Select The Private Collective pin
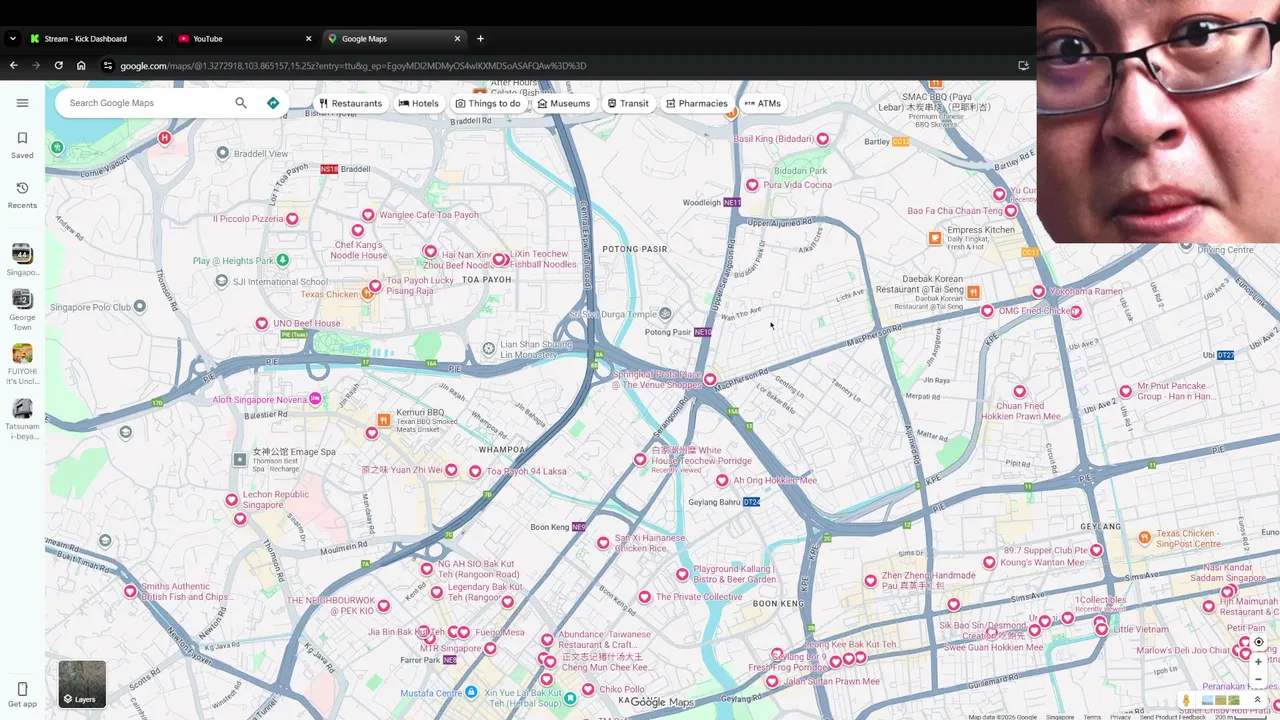The height and width of the screenshot is (720, 1280). [645, 597]
